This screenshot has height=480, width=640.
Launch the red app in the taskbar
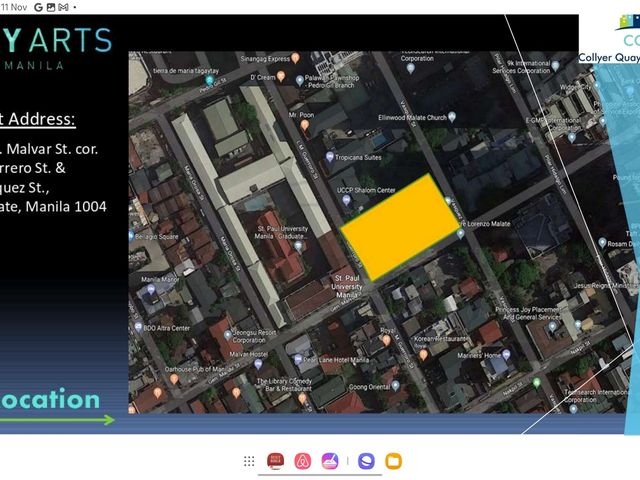point(276,461)
